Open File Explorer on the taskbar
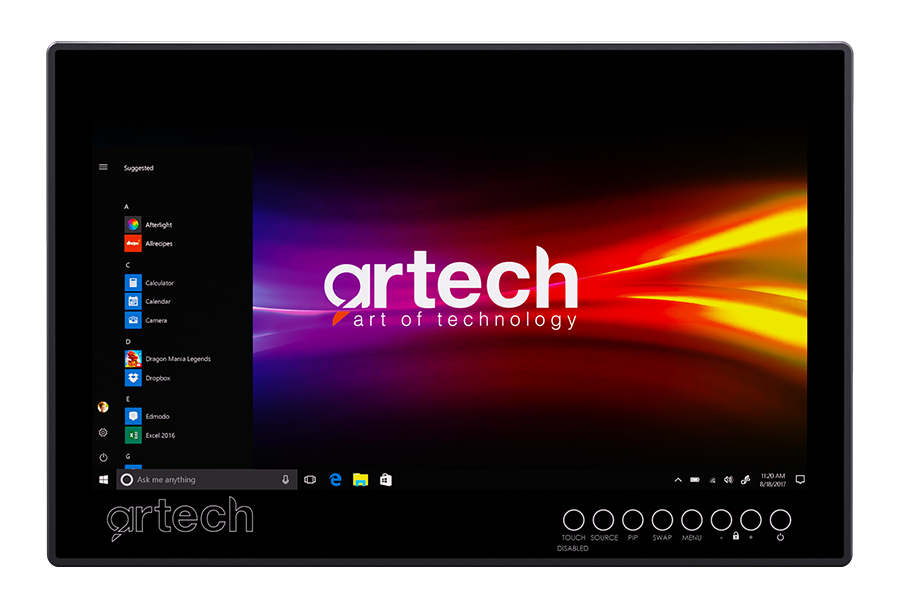The height and width of the screenshot is (607, 900). click(x=360, y=480)
